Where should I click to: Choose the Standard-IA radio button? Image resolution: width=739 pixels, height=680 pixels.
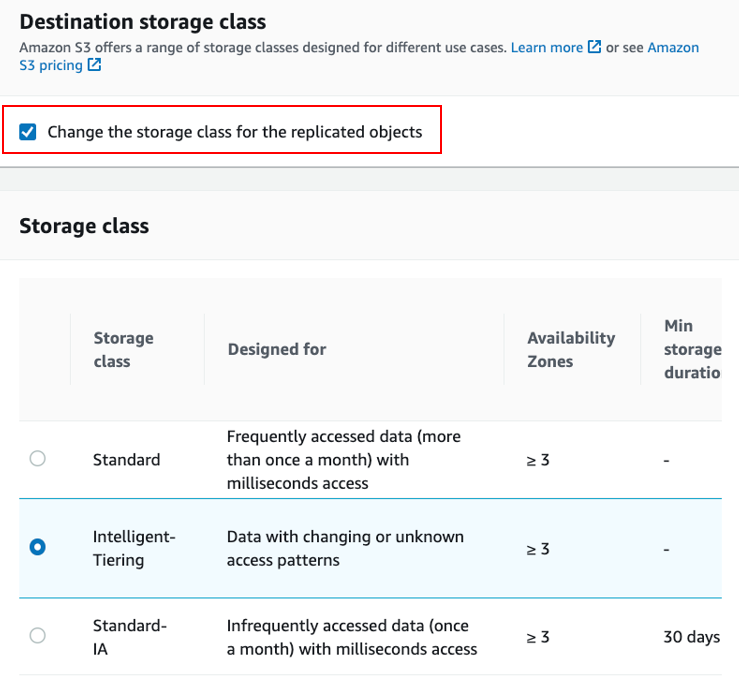38,636
